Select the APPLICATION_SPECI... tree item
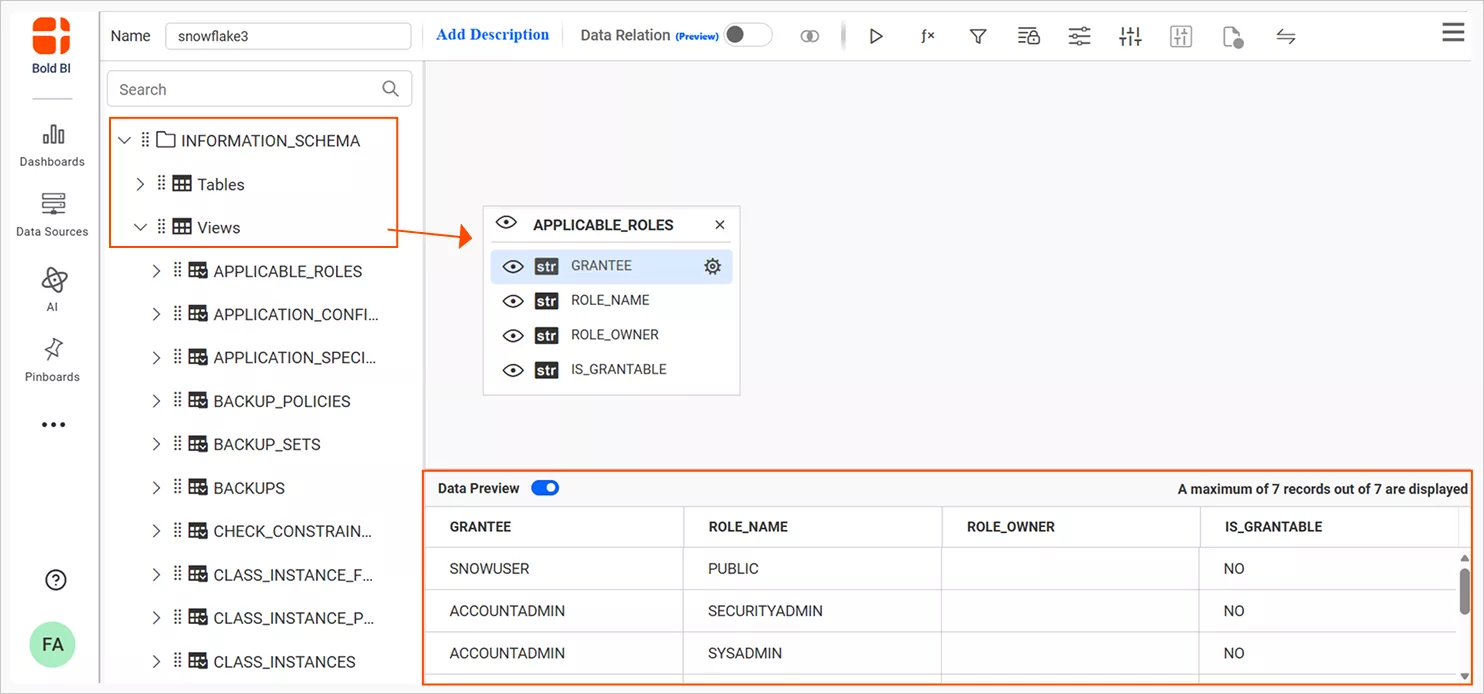Viewport: 1484px width, 694px height. coord(296,358)
